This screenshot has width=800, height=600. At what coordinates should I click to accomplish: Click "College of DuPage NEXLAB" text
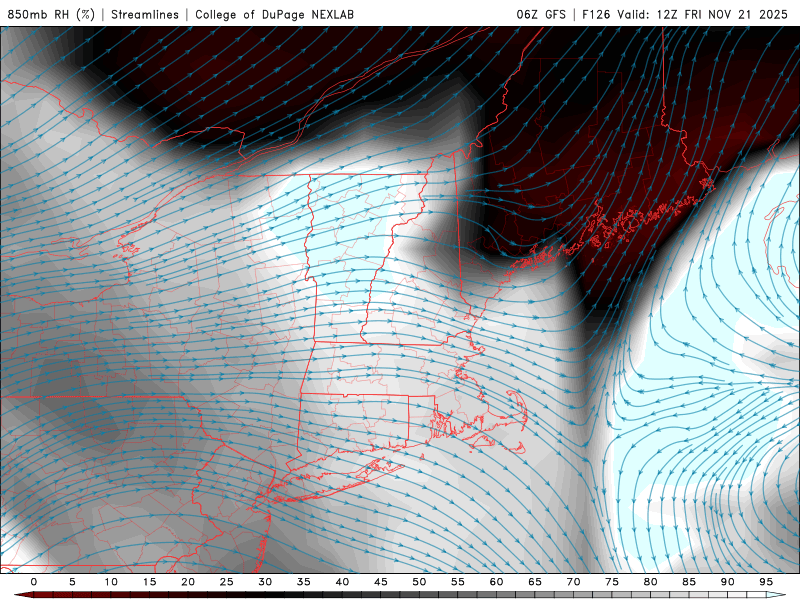[274, 14]
